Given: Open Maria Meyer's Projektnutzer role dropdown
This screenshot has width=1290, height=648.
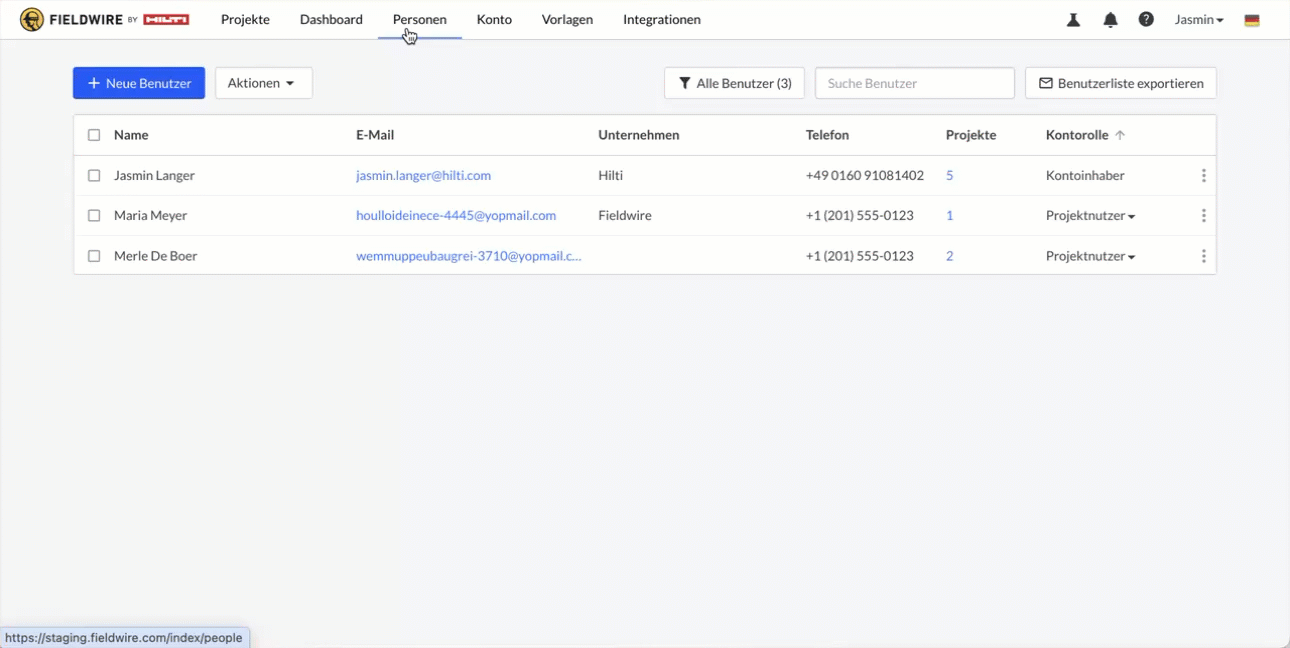Looking at the screenshot, I should [1090, 216].
